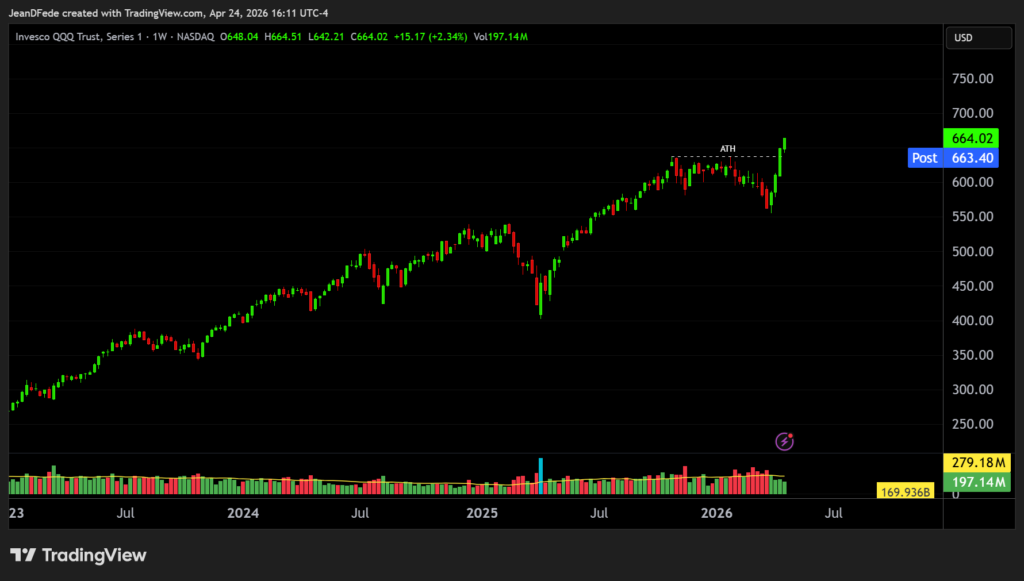
Task: Click the tall blue volume bar
Action: 540,474
